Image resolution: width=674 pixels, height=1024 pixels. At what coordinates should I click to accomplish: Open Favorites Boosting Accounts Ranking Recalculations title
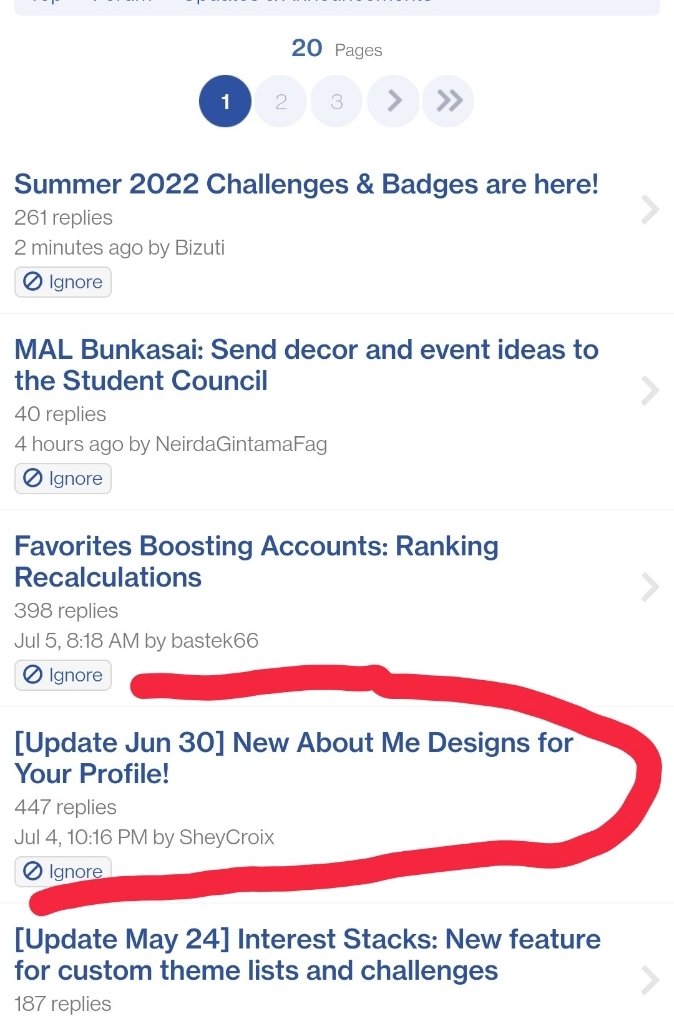pos(256,561)
